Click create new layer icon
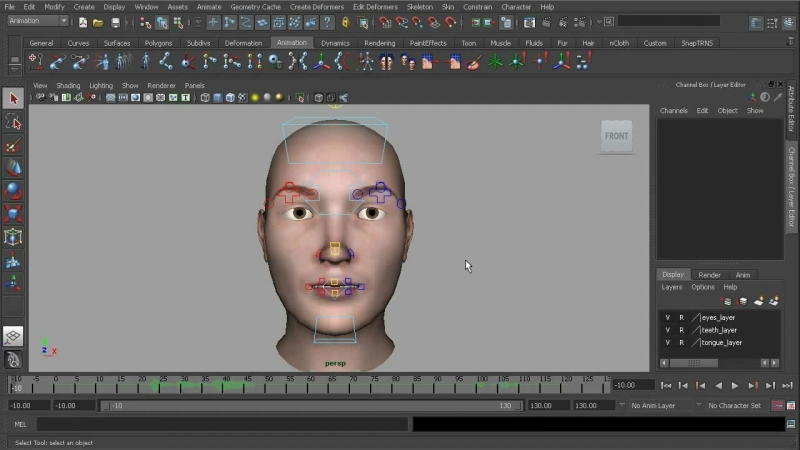Image resolution: width=800 pixels, height=450 pixels. tap(759, 302)
